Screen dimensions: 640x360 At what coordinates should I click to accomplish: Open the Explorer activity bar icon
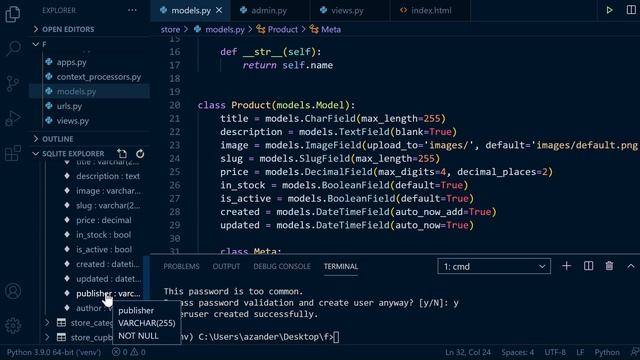13,14
